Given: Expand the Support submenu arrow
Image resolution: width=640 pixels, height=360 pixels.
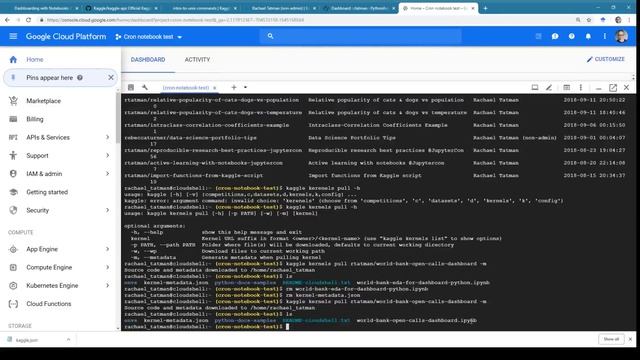Looking at the screenshot, I should tap(107, 156).
